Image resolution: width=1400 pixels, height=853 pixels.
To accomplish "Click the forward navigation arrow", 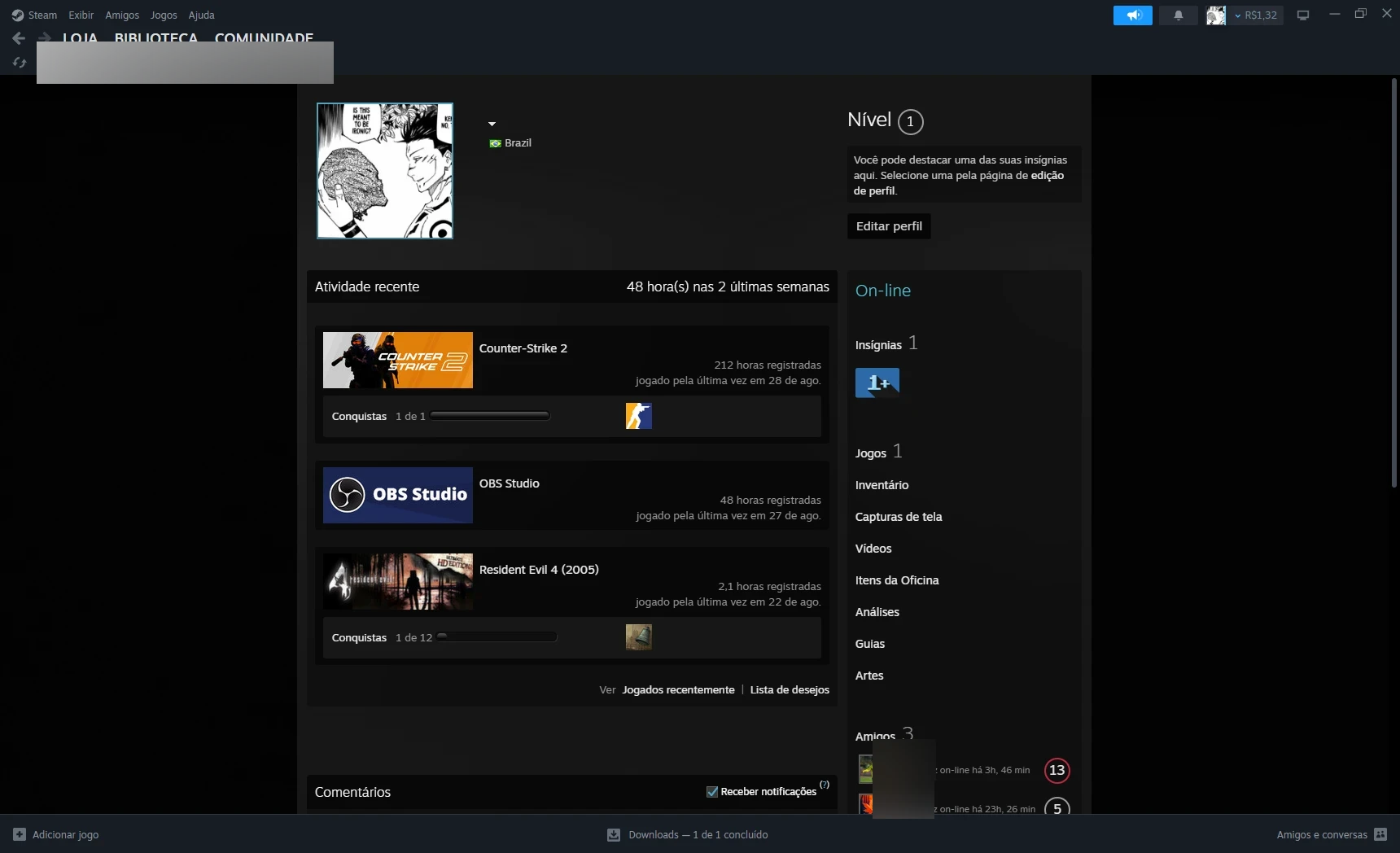I will coord(45,37).
